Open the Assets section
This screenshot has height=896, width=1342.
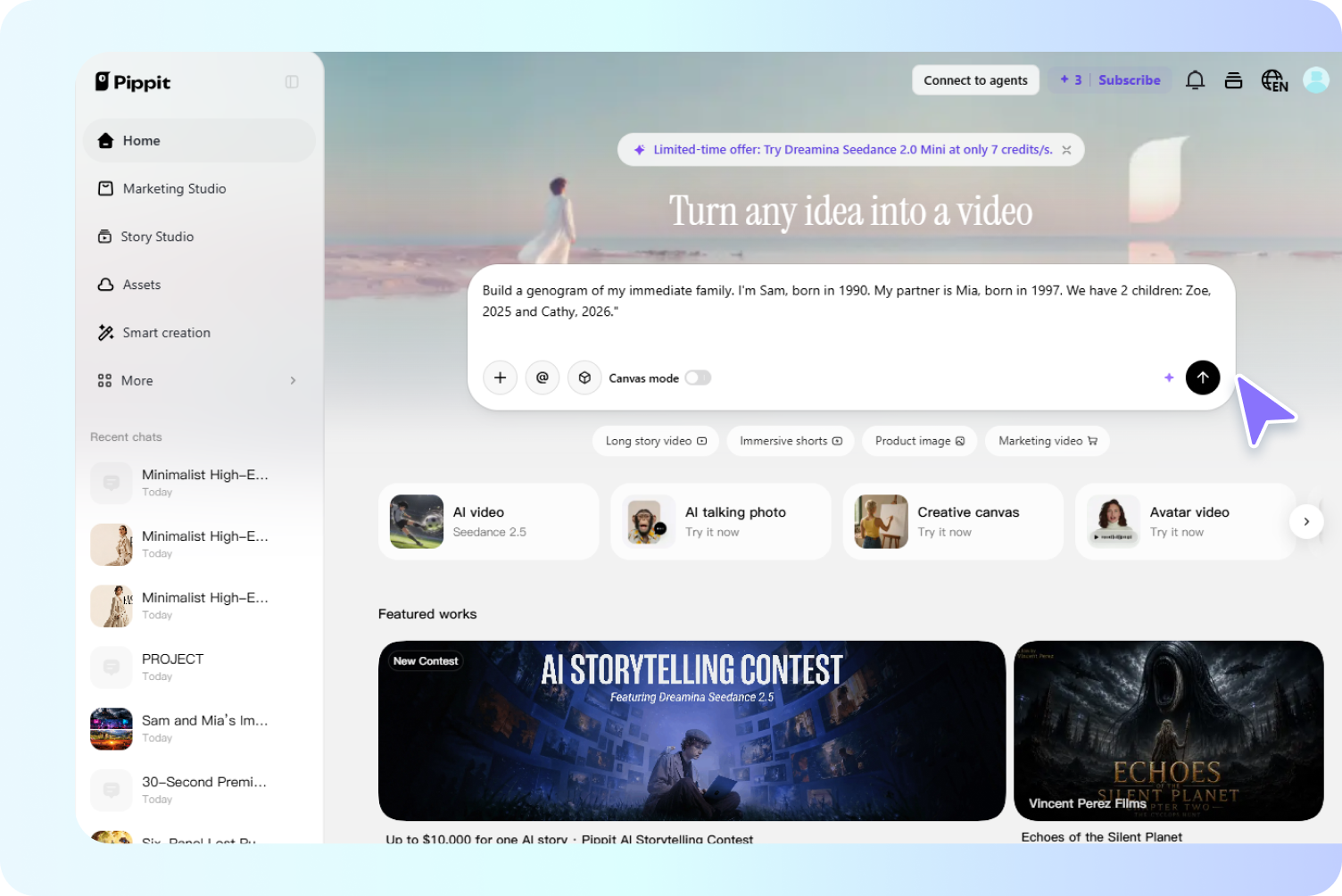click(x=199, y=285)
